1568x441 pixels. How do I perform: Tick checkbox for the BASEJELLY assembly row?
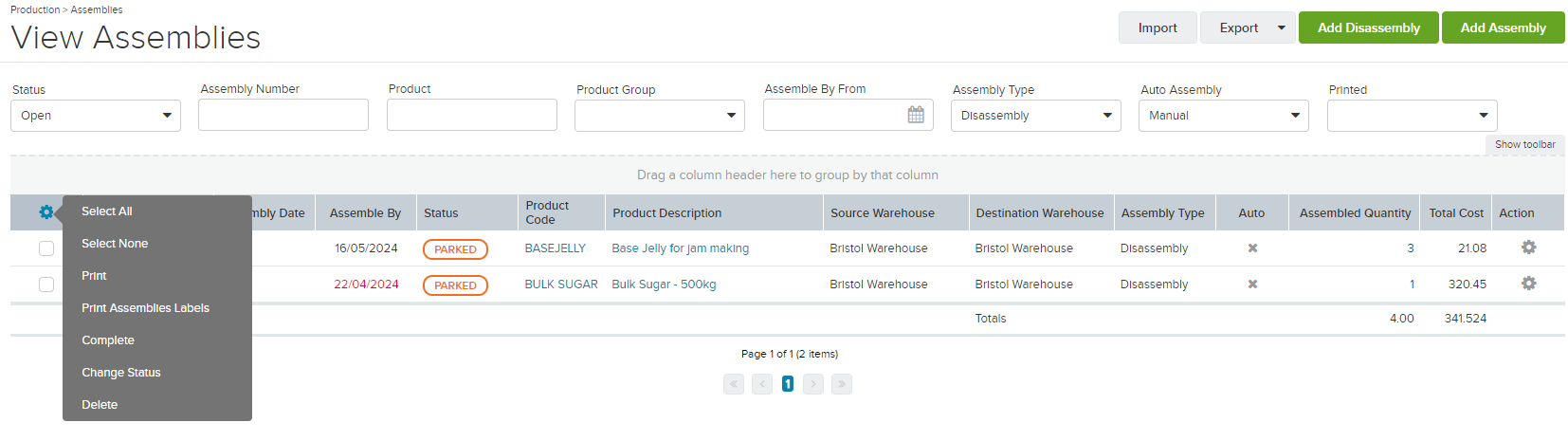point(46,248)
